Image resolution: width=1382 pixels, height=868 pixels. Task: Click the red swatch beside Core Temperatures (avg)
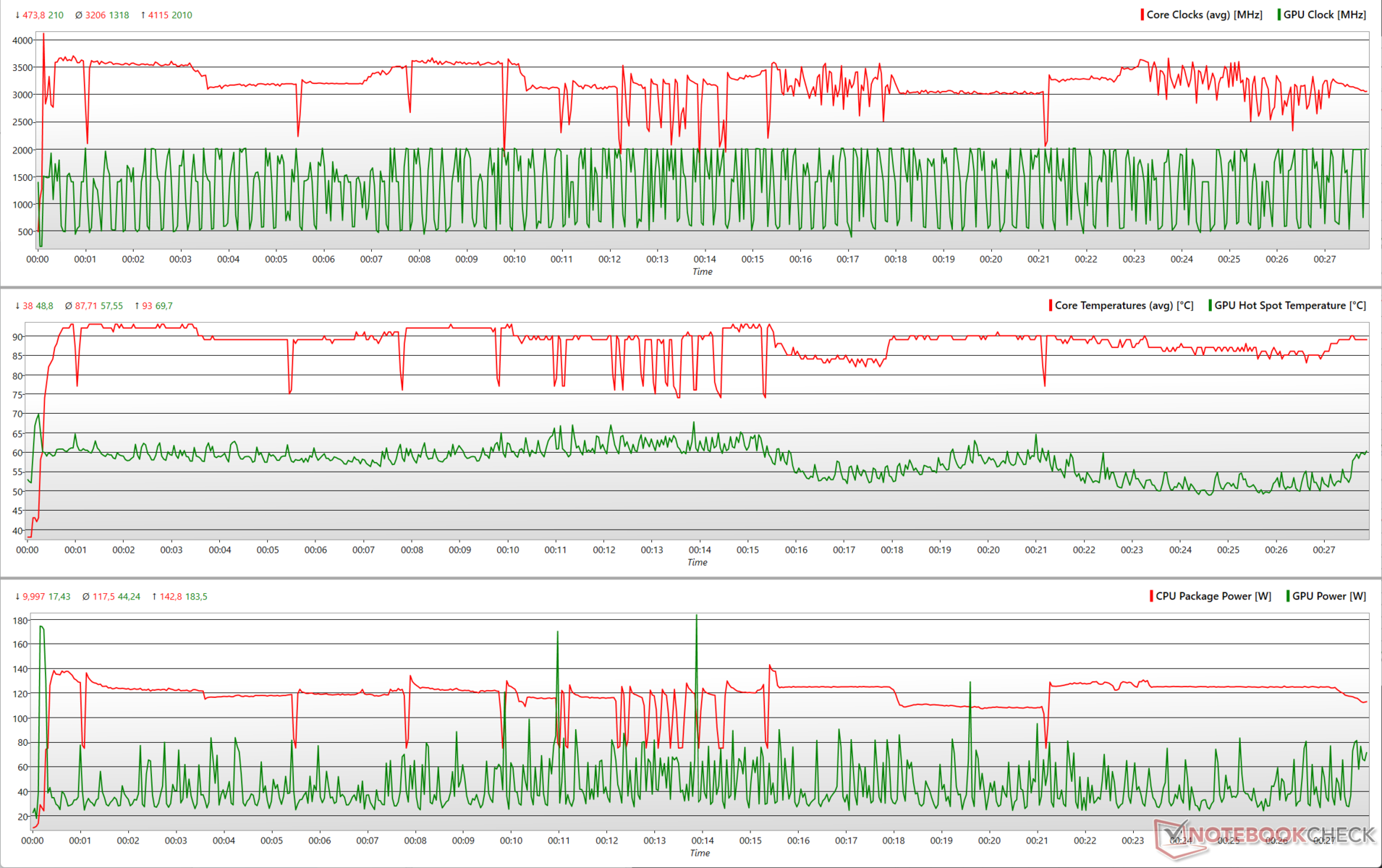click(1051, 305)
